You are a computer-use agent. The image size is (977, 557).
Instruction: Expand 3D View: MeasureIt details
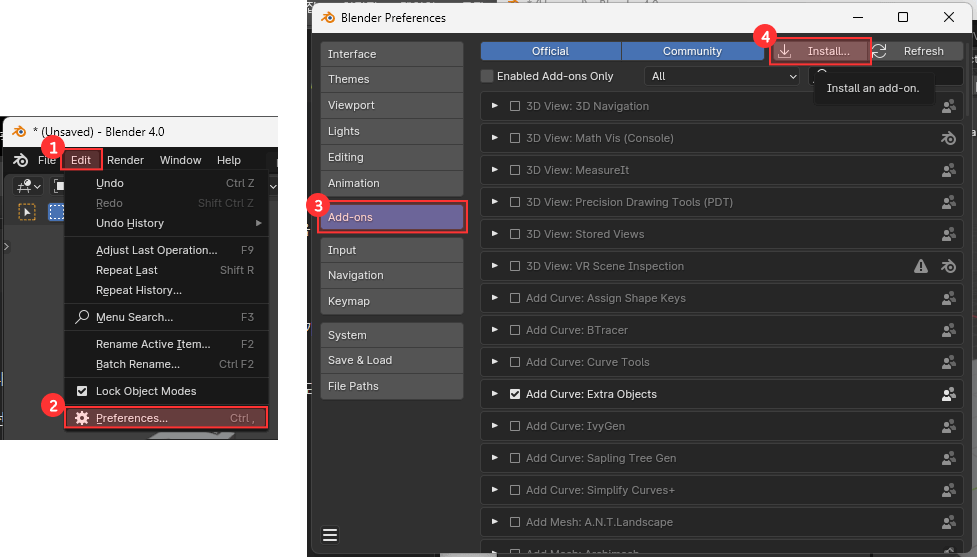coord(495,170)
